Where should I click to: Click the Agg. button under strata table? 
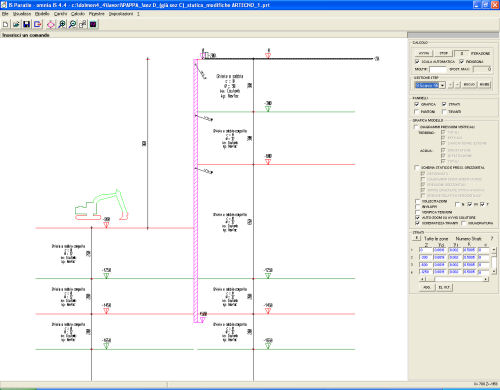pyautogui.click(x=427, y=287)
